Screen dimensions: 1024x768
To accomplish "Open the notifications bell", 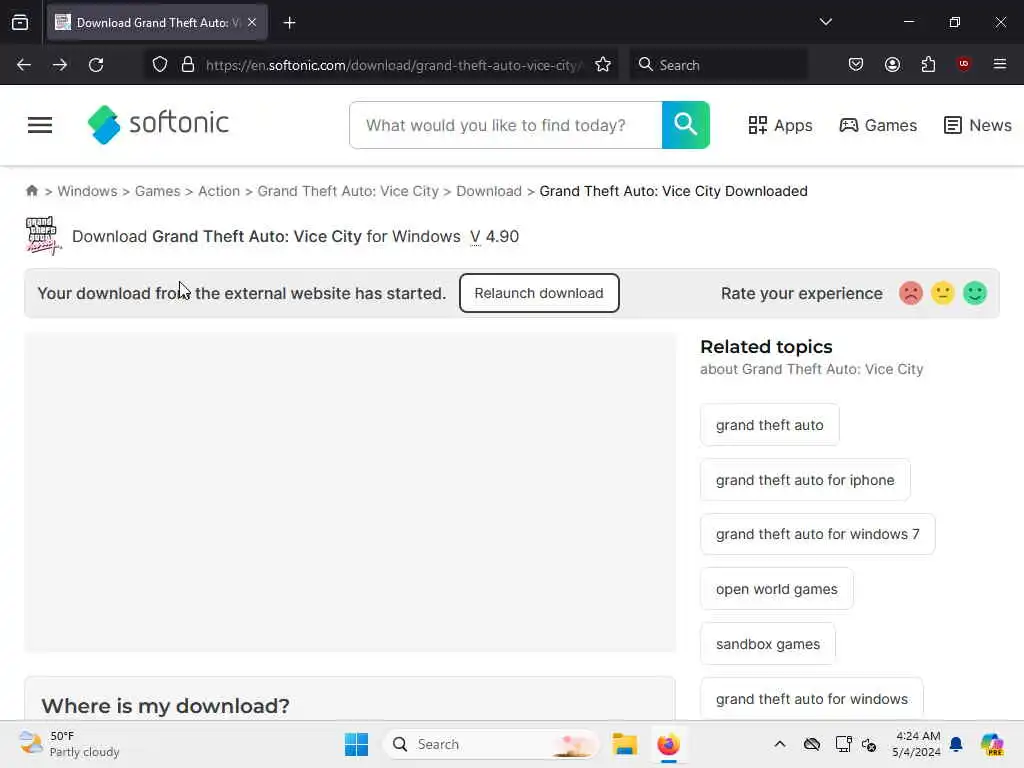I will point(956,744).
